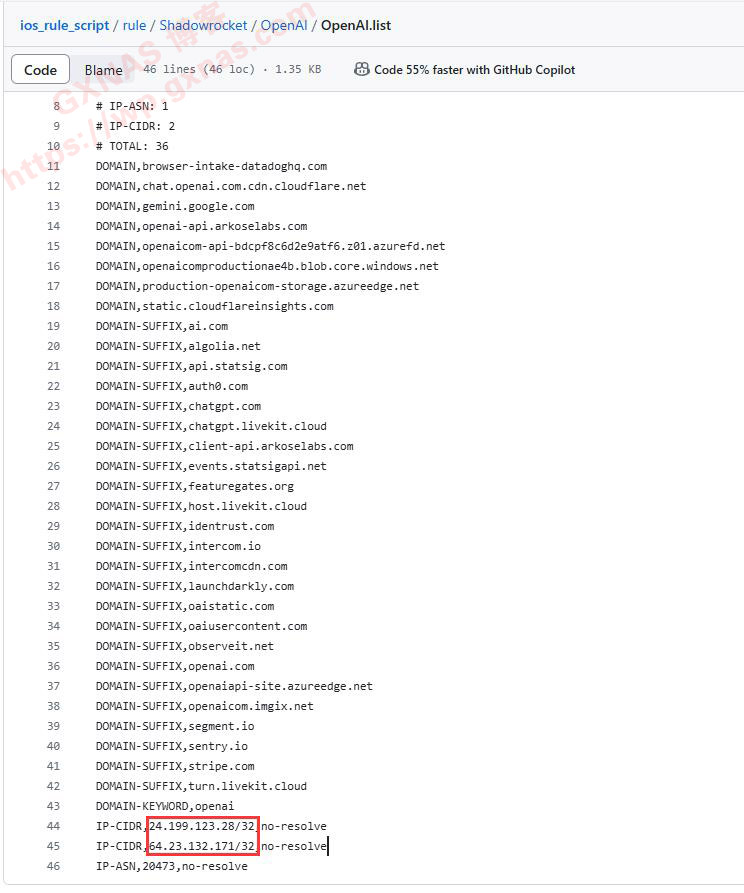Select line number 45
744x893 pixels.
[53, 846]
